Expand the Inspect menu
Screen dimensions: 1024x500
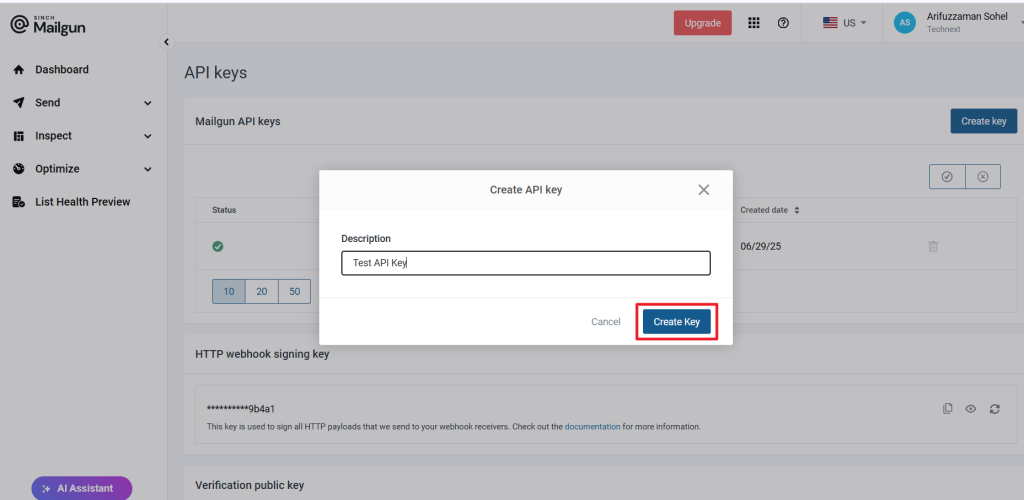(x=148, y=136)
